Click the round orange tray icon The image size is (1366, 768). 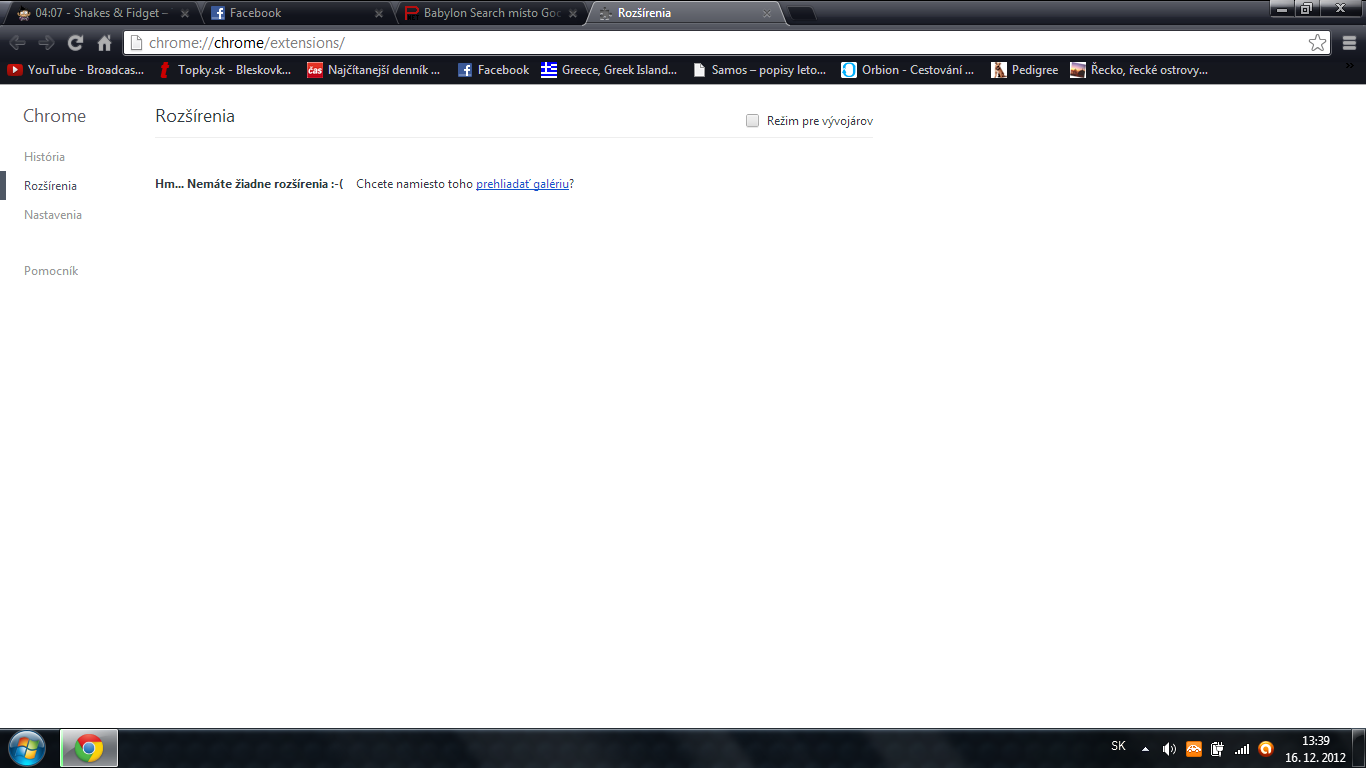[1265, 748]
